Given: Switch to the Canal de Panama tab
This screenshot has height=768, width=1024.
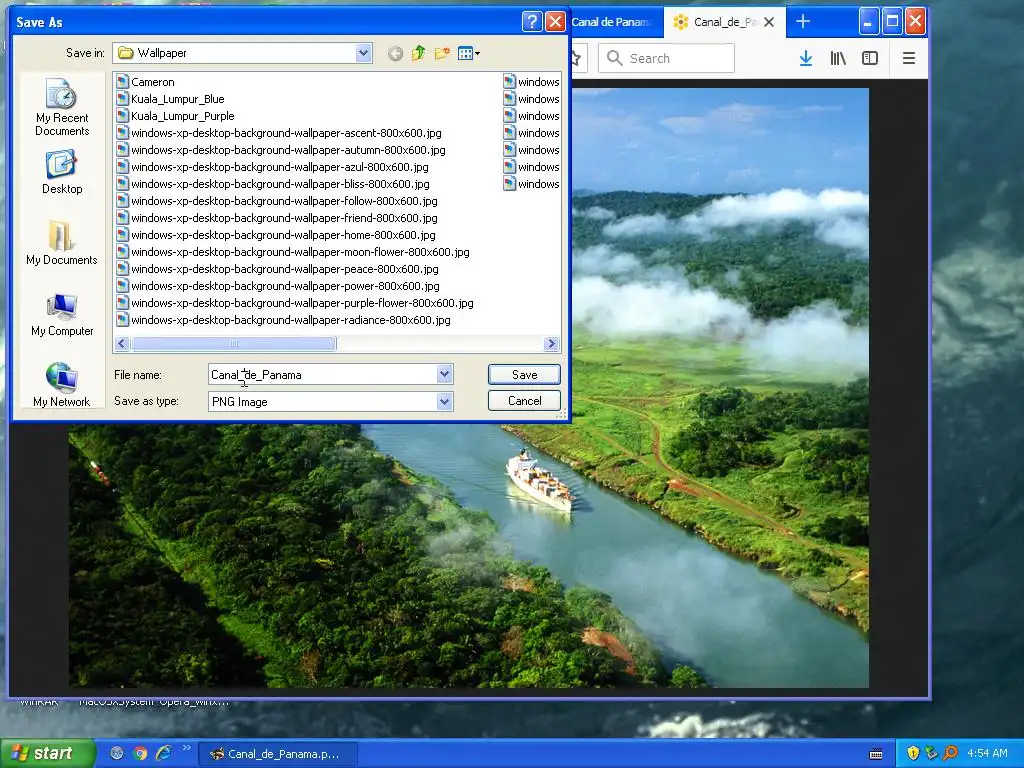Looking at the screenshot, I should coord(616,22).
